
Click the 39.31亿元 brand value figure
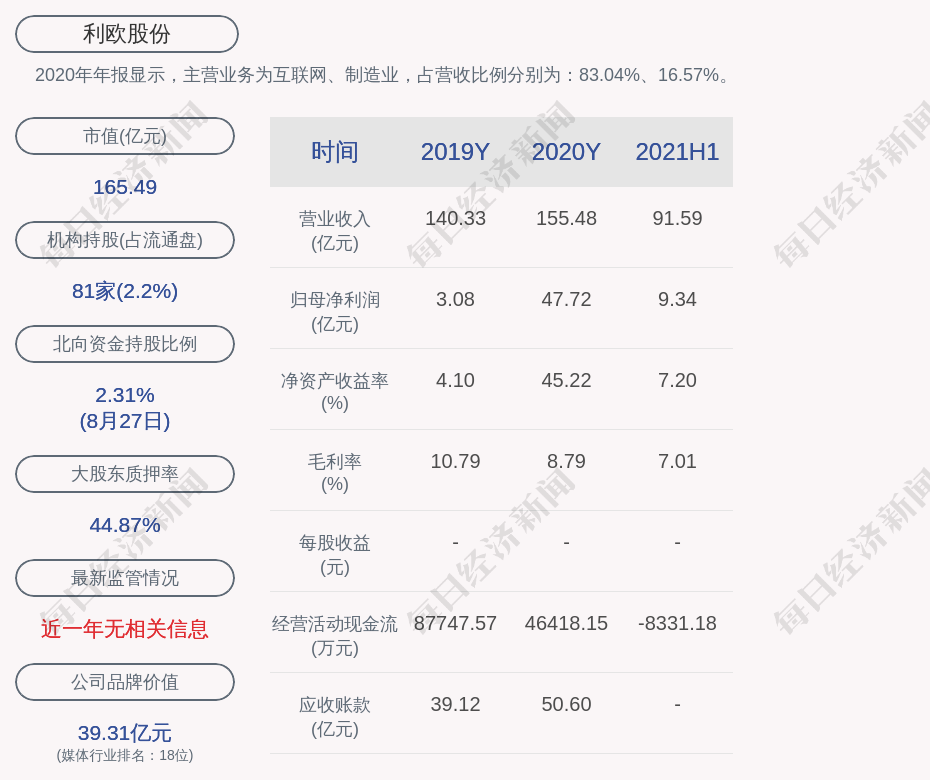click(x=125, y=733)
